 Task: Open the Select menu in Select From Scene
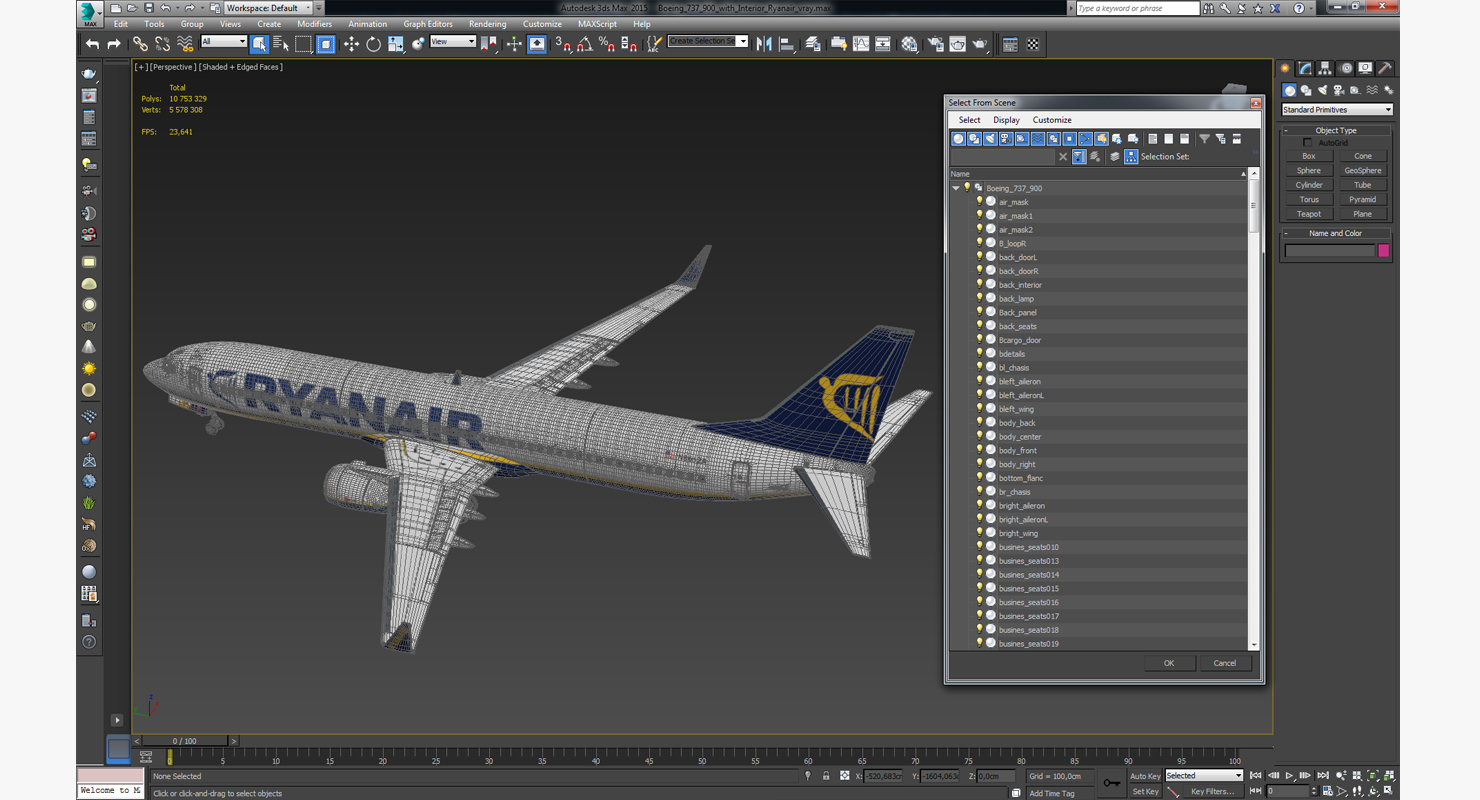pyautogui.click(x=969, y=120)
